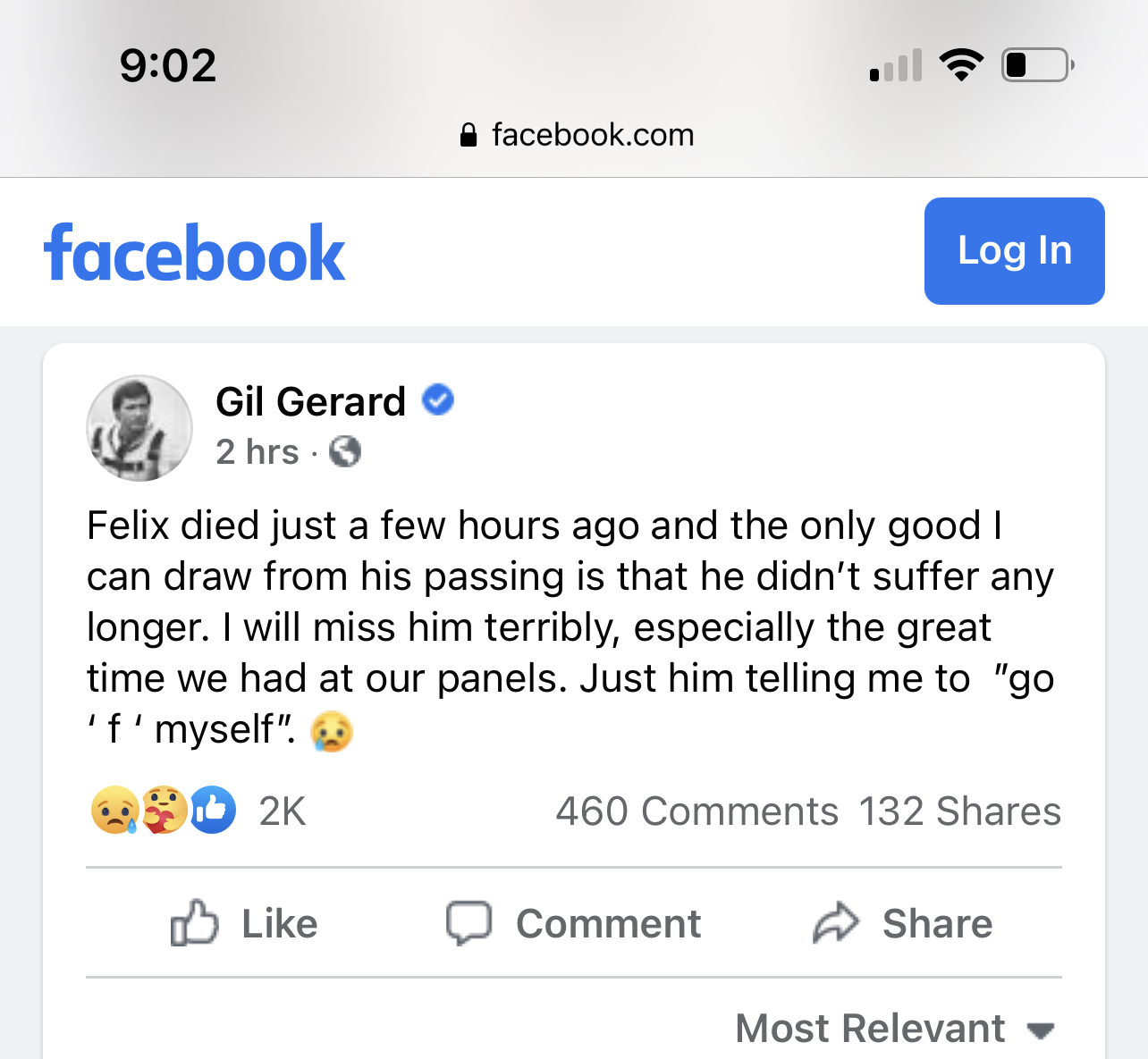The width and height of the screenshot is (1148, 1059).
Task: Tap the facebook.com address bar
Action: [x=592, y=135]
